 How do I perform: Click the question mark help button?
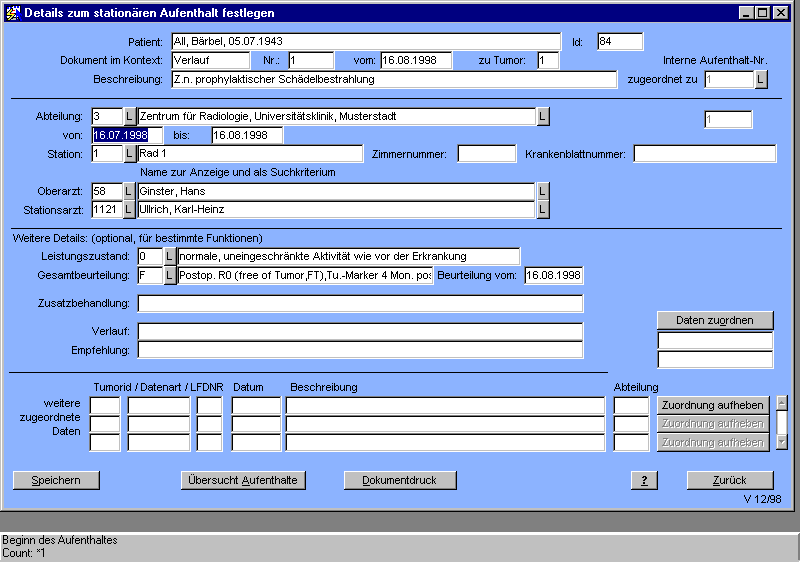pyautogui.click(x=644, y=480)
